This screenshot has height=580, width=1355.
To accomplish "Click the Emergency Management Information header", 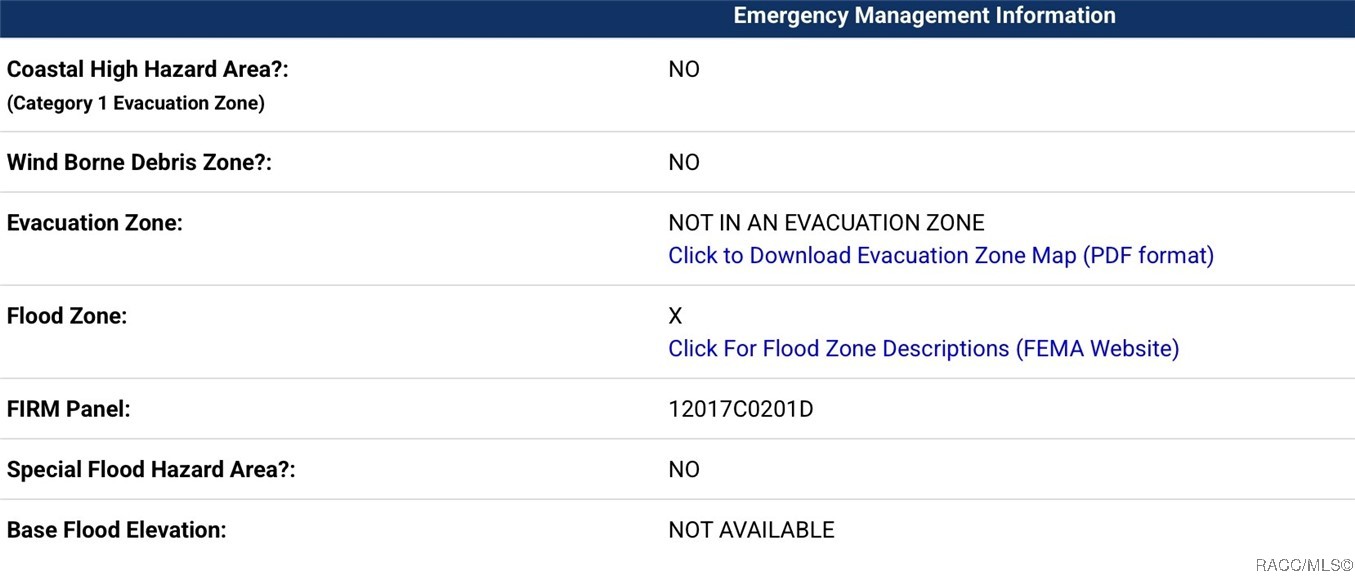I will click(924, 16).
